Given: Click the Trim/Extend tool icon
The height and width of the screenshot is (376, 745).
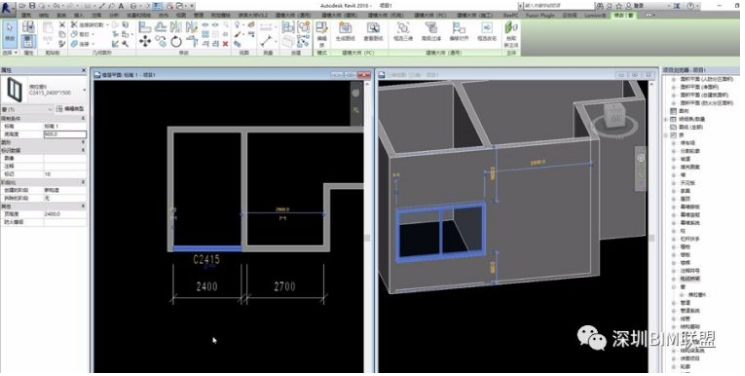Looking at the screenshot, I should pyautogui.click(x=192, y=41).
